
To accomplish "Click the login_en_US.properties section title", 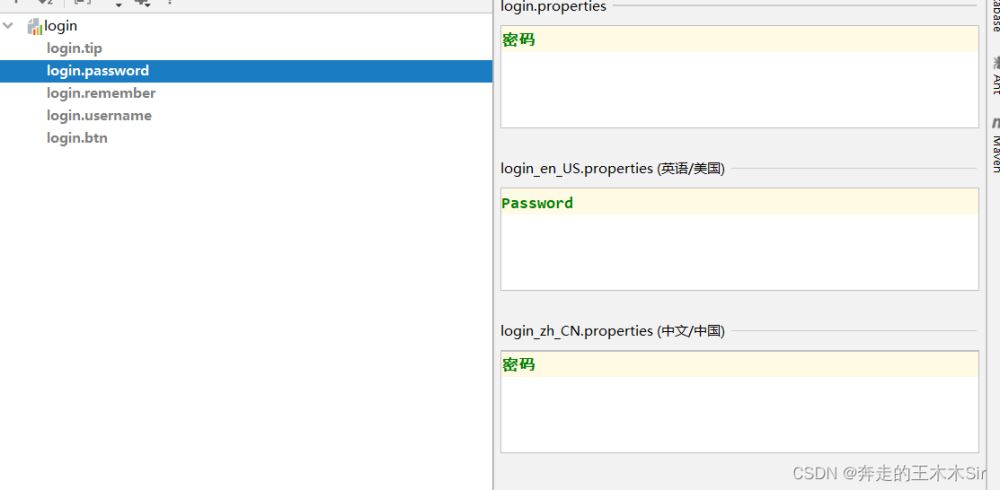I will pos(612,169).
